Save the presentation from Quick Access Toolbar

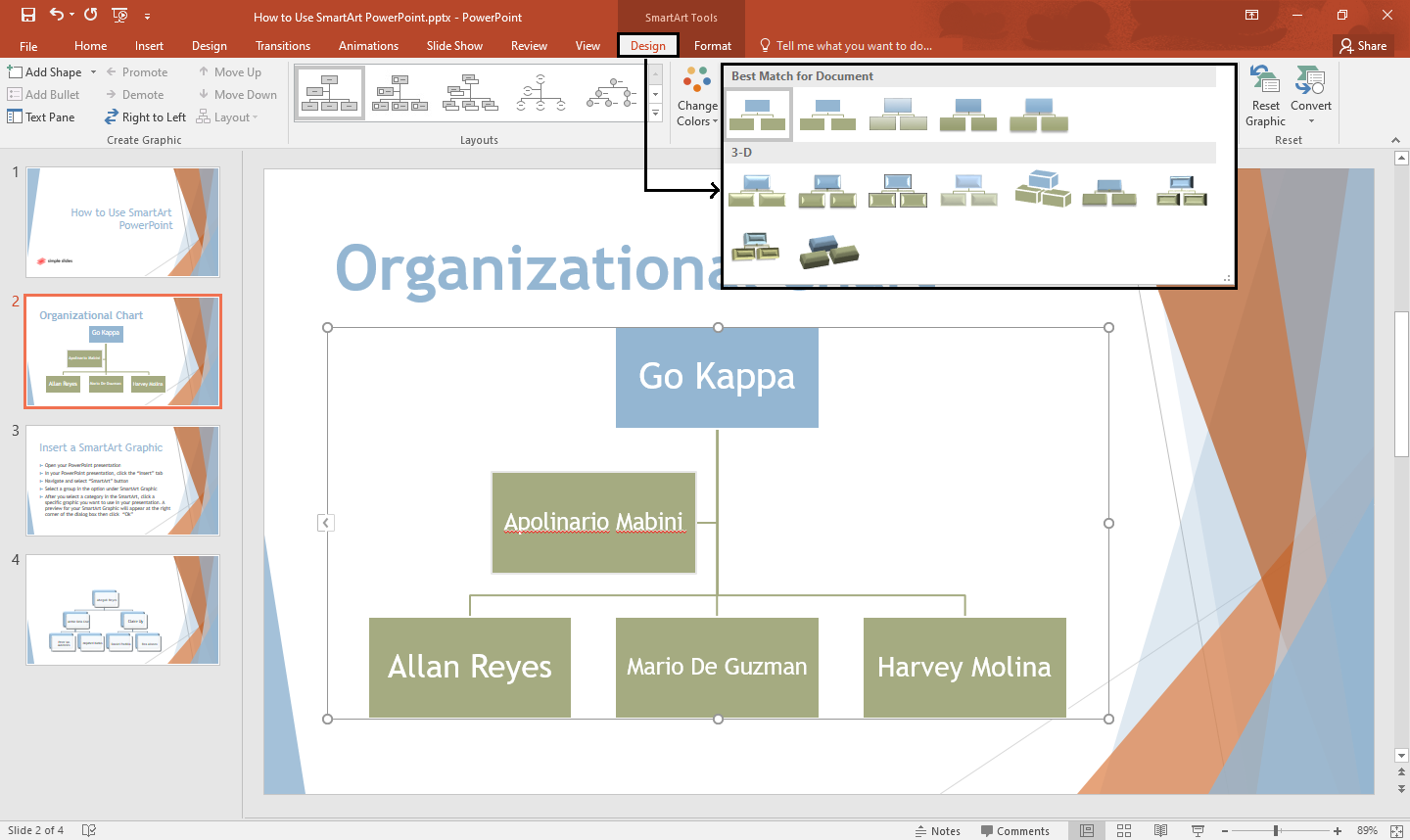(28, 15)
